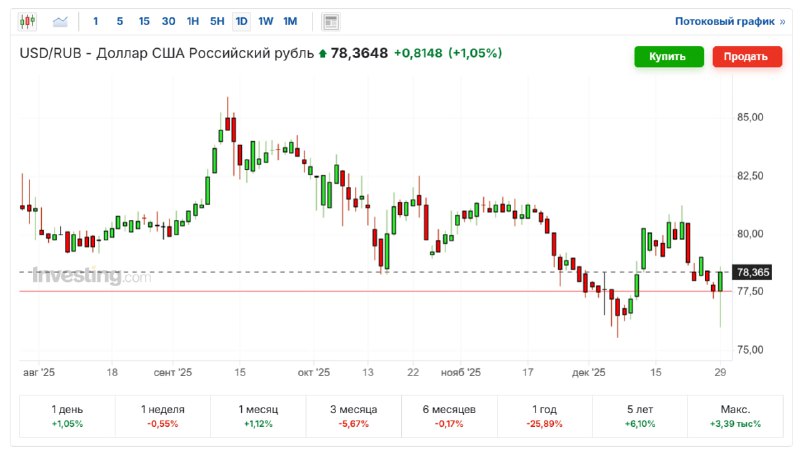This screenshot has height=450, width=800.
Task: Select the 1 minute interval
Action: tap(96, 21)
